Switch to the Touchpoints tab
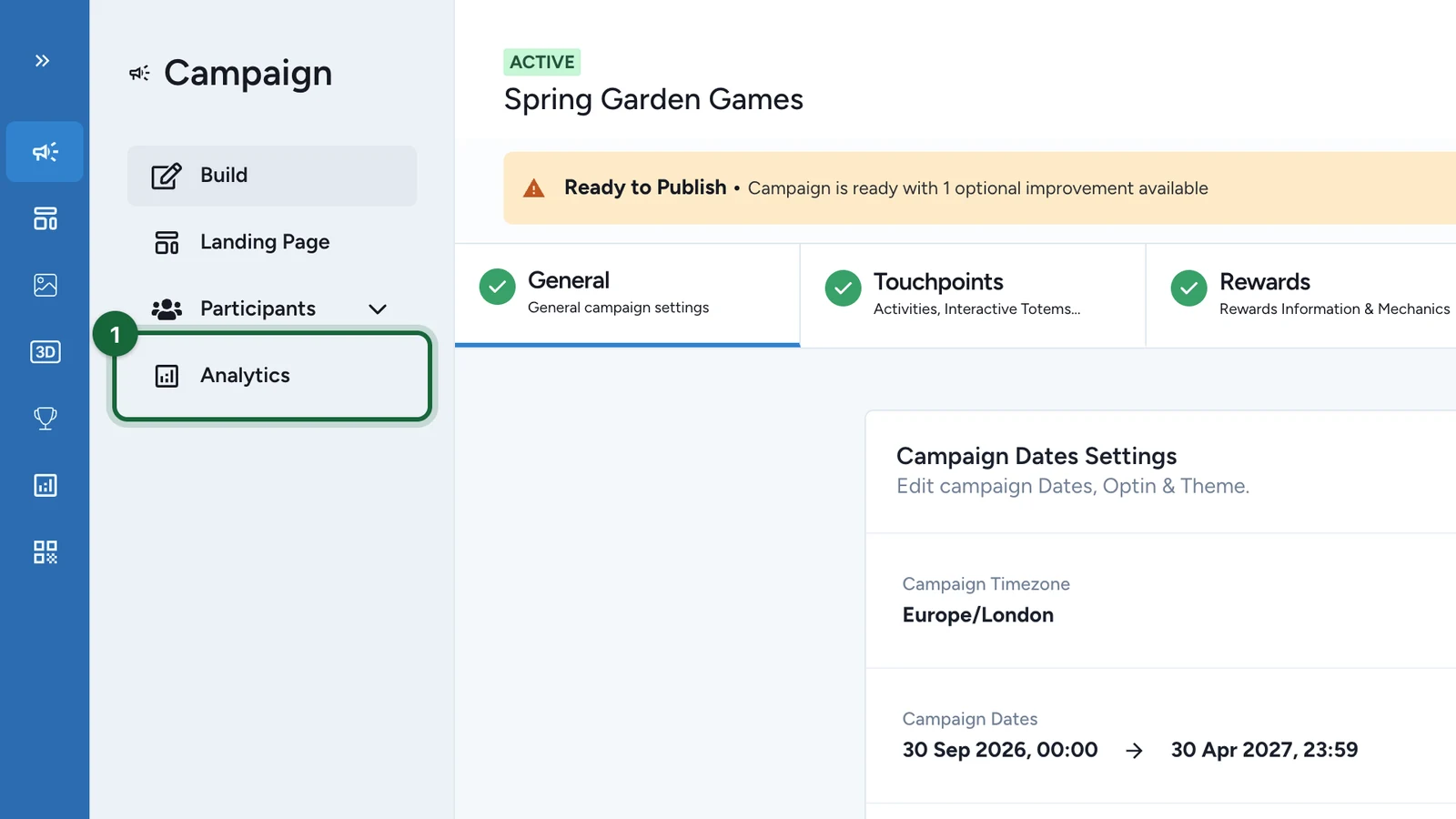 [973, 295]
